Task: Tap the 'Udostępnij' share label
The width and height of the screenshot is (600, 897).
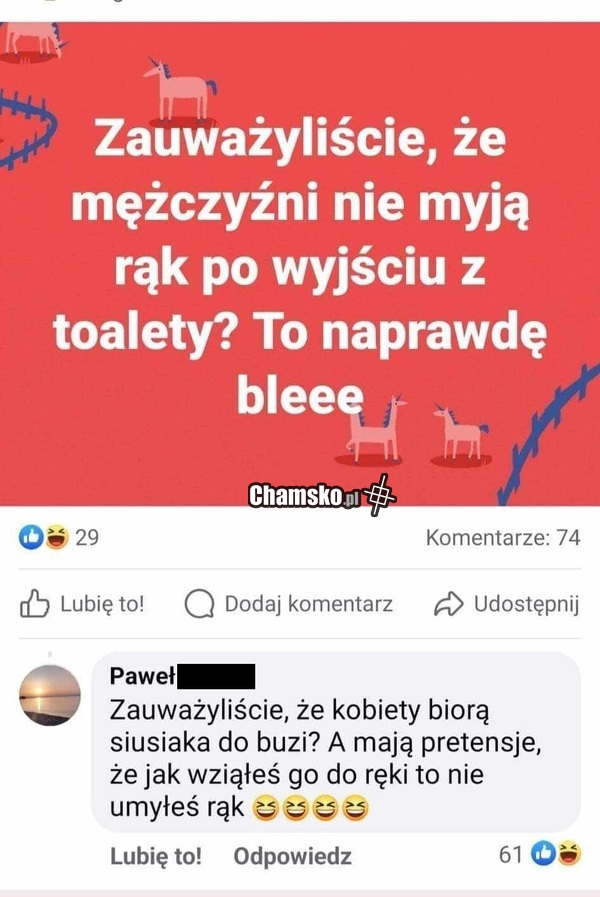Action: (x=526, y=605)
